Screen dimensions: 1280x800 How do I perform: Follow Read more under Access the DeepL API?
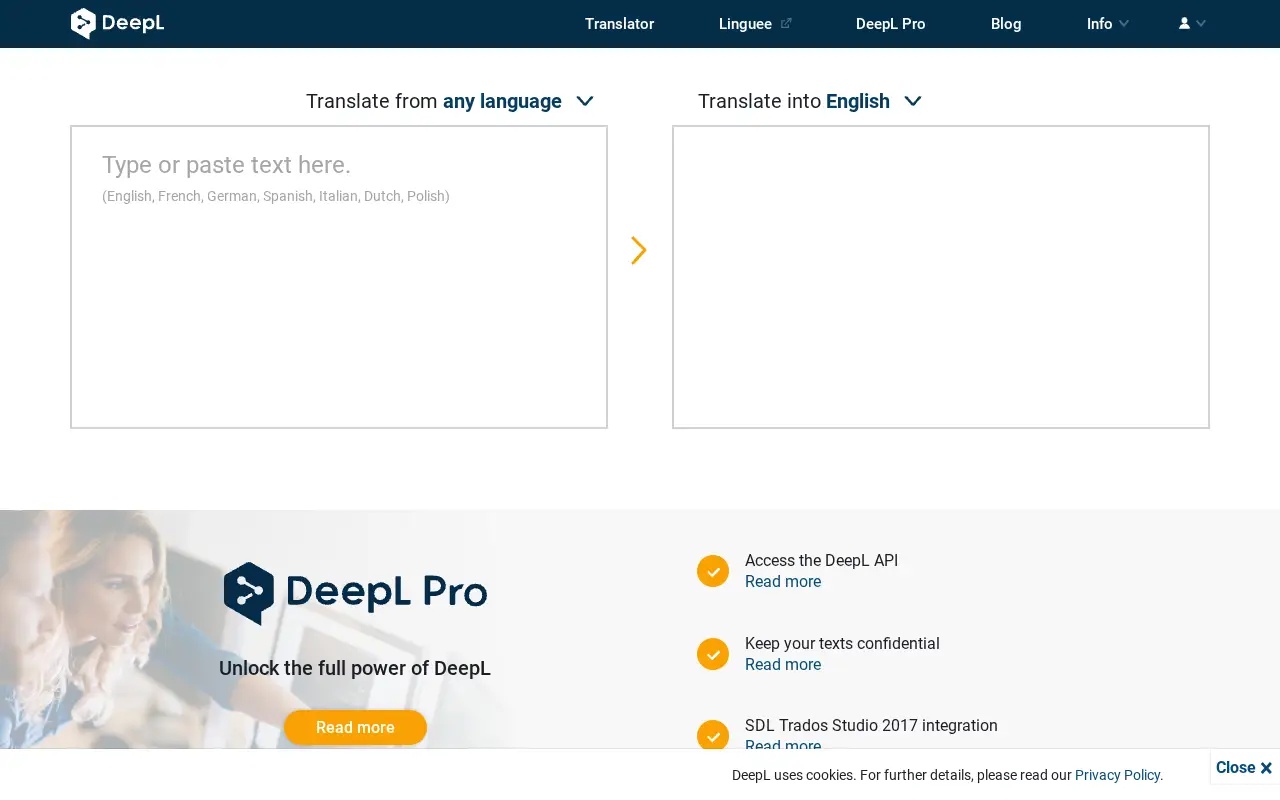click(x=783, y=582)
